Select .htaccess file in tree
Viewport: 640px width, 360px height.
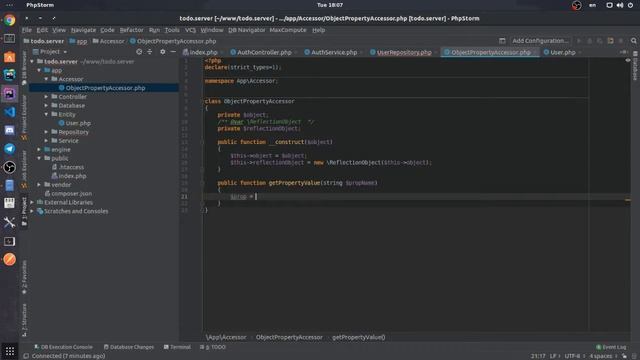coord(71,167)
